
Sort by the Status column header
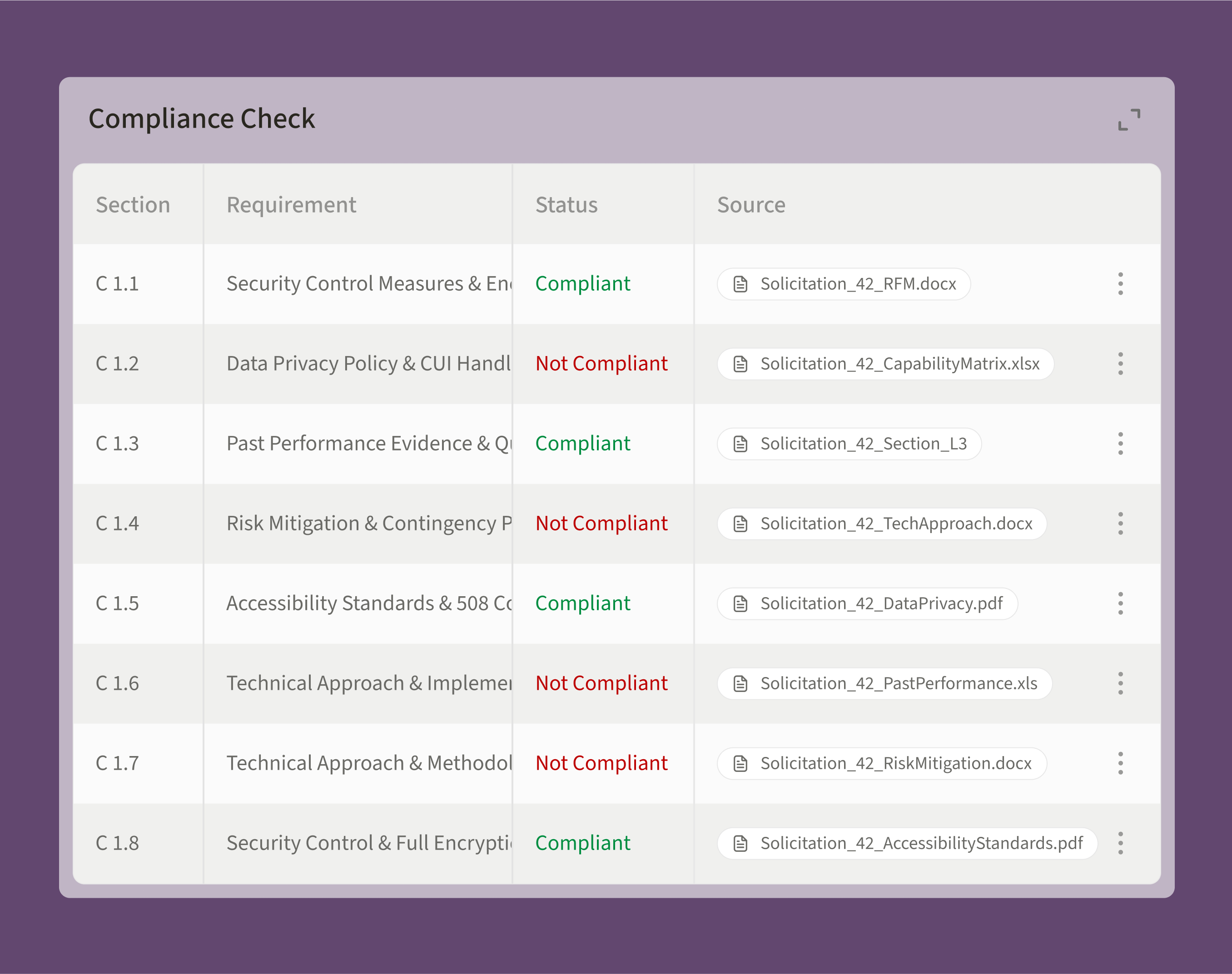566,205
